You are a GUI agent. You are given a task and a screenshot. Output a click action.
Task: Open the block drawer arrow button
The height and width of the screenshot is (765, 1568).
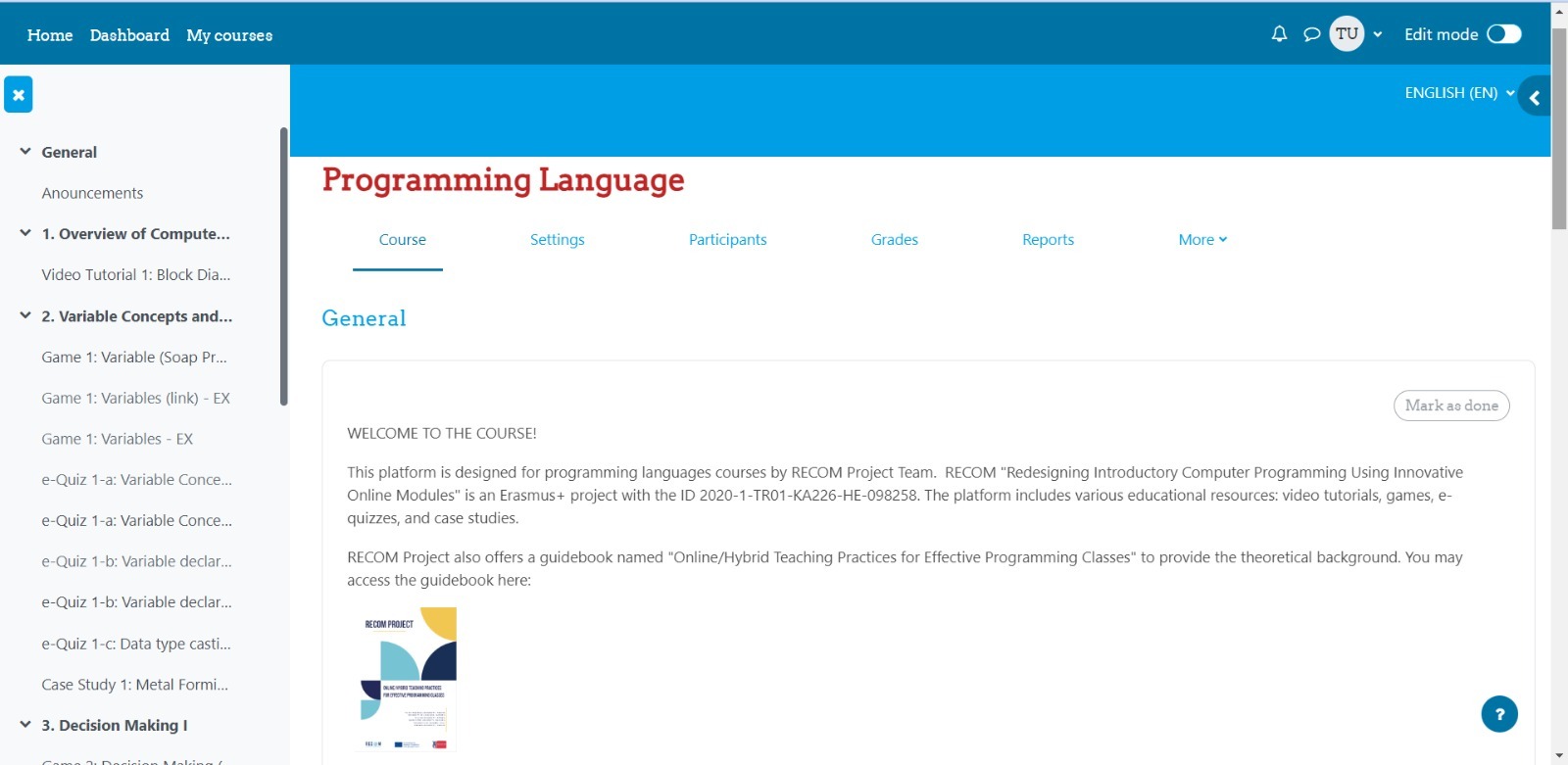coord(1535,97)
